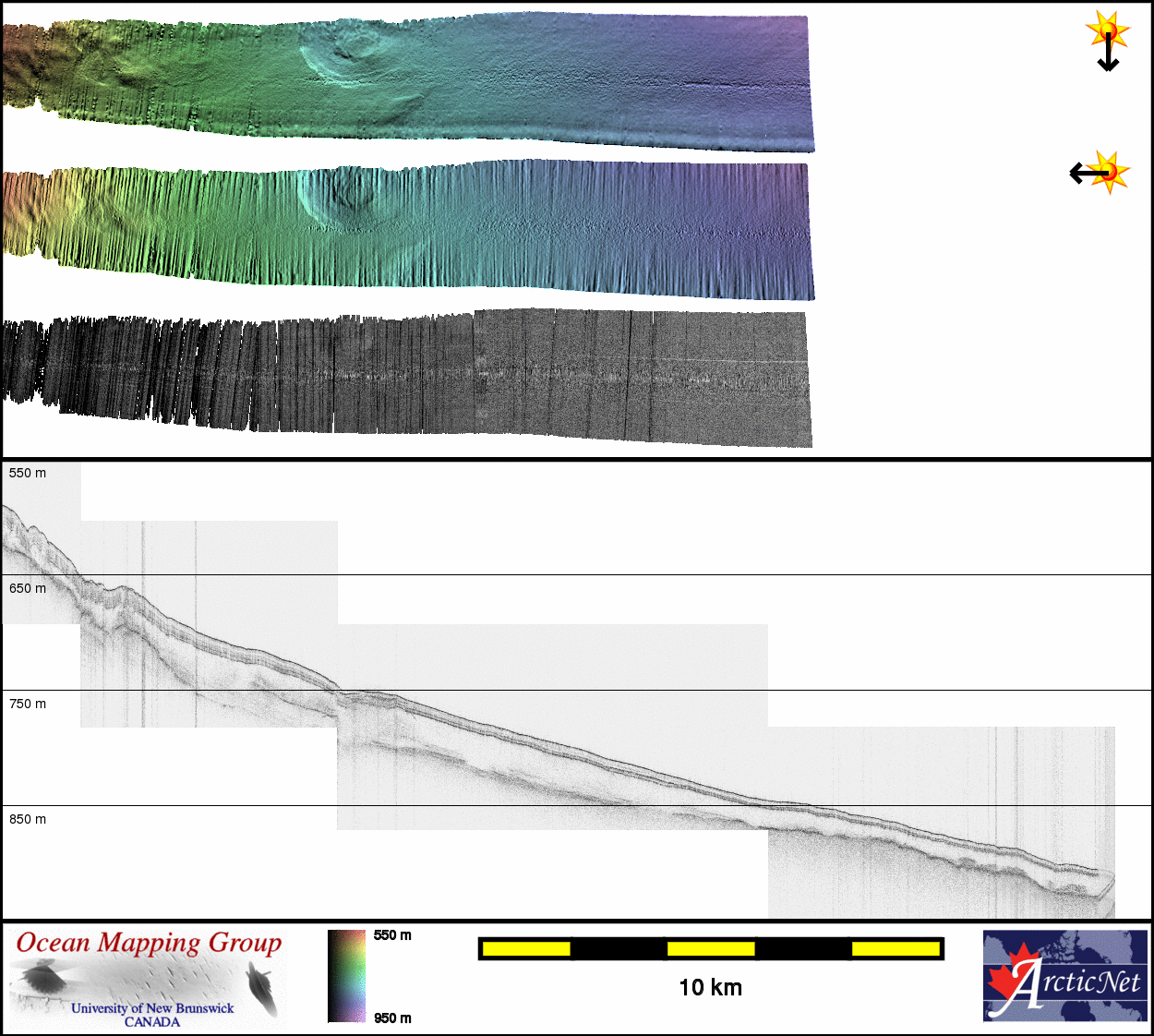Click the 750 m depth axis label

point(28,704)
